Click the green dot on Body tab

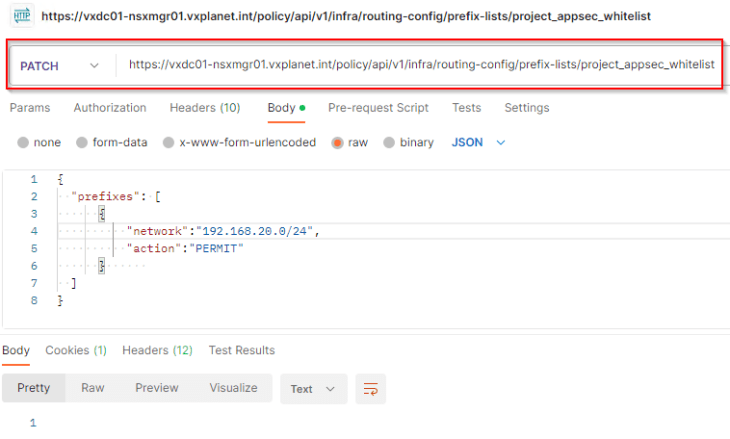302,108
